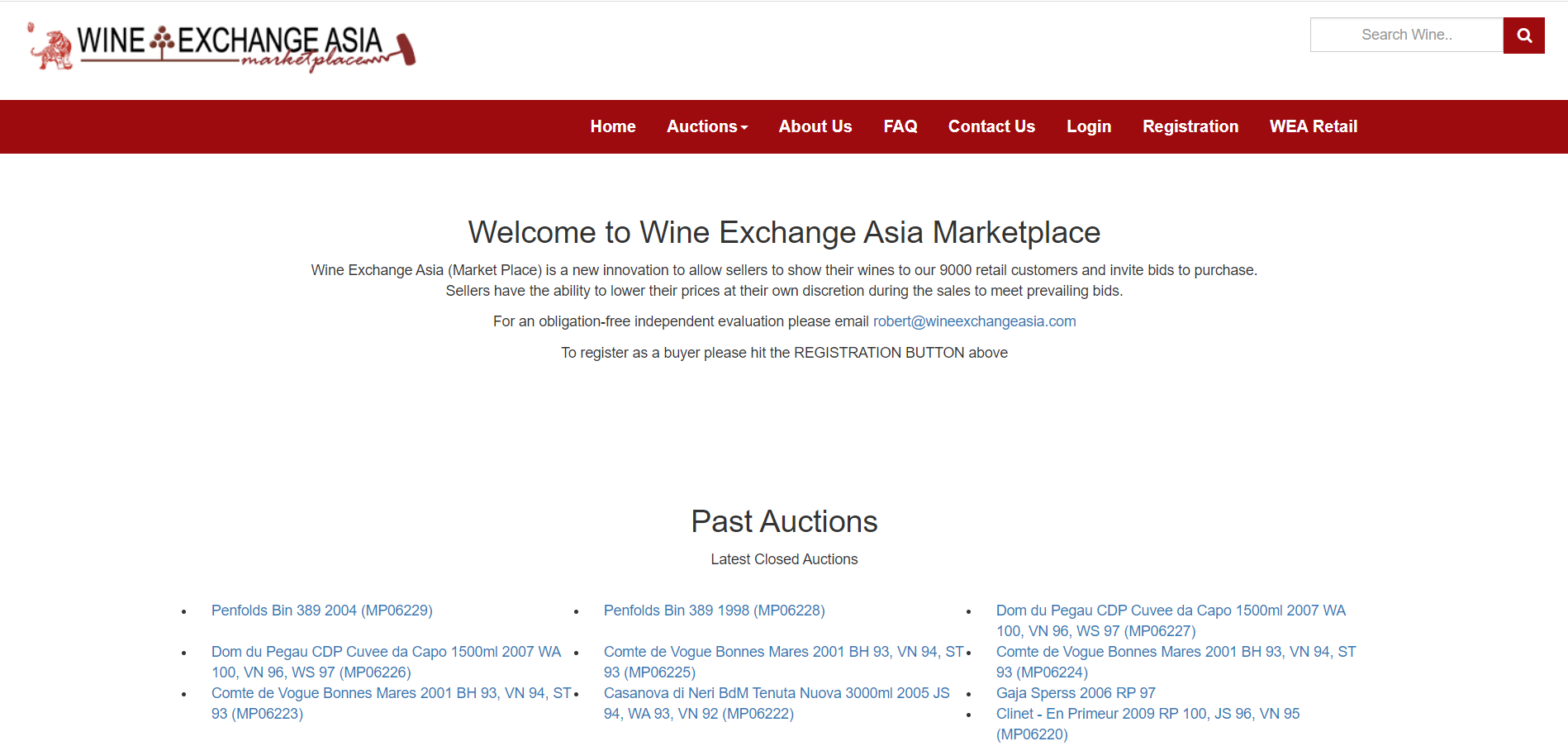Go to the Home menu item
Screen dimensions: 1568x746
613,126
